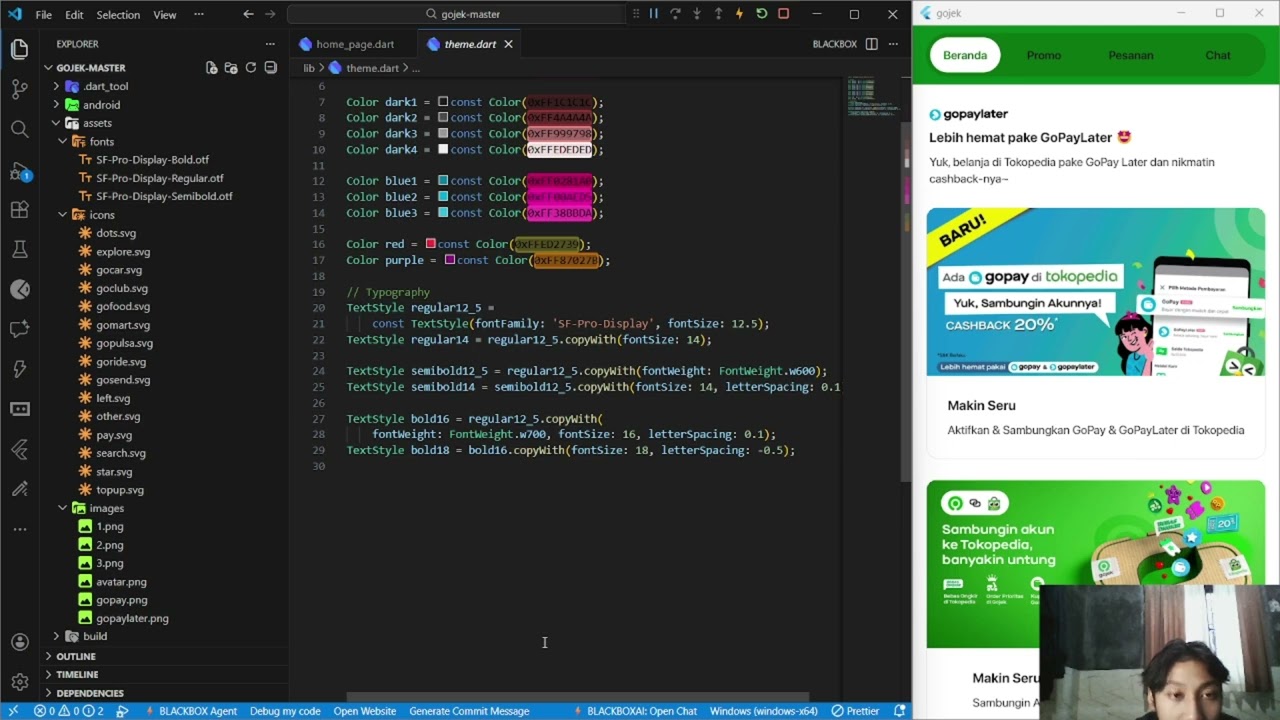Click the Prettier status bar item
1280x720 pixels.
[855, 711]
